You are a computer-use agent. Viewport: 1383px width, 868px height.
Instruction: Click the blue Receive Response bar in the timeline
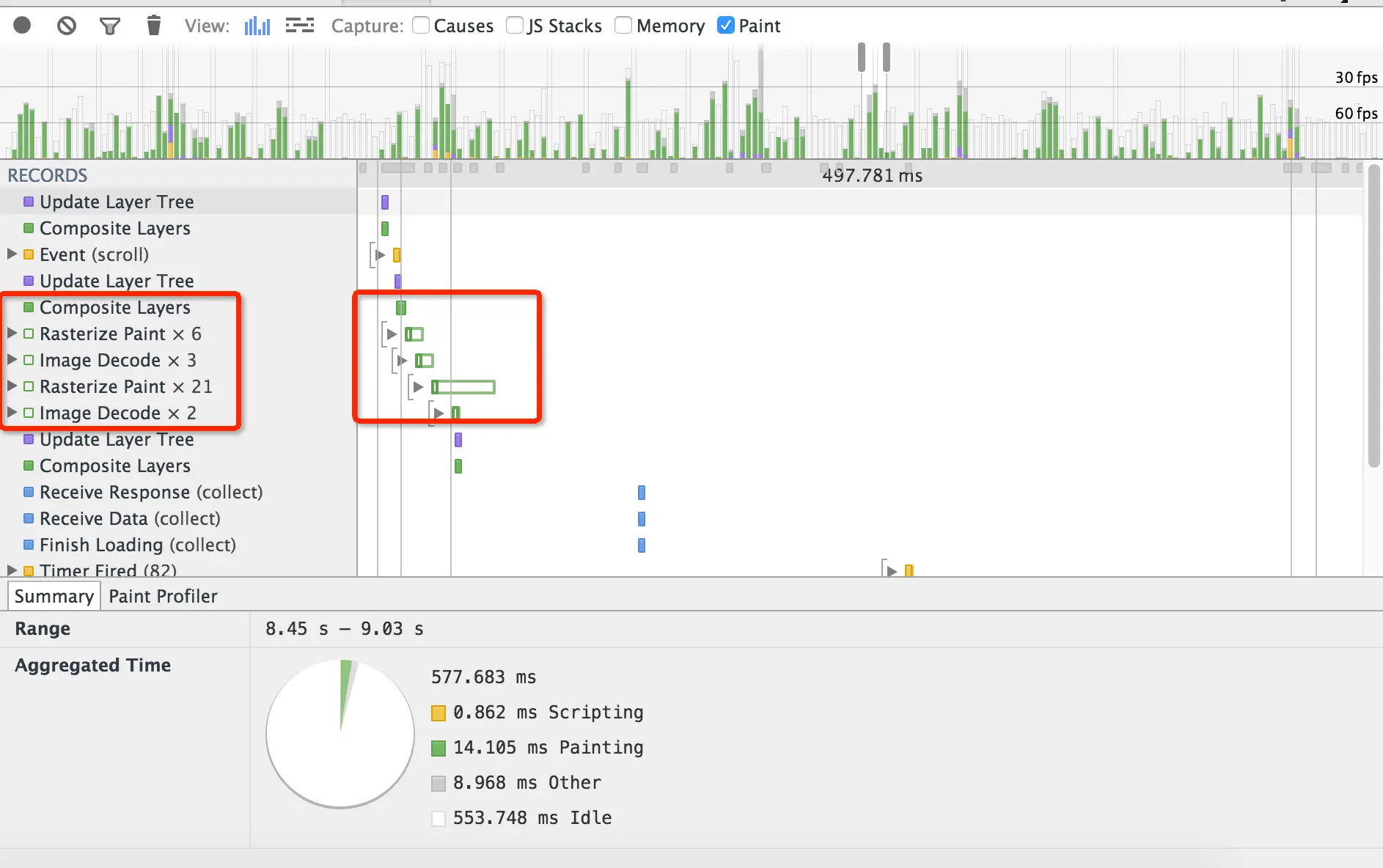tap(642, 493)
